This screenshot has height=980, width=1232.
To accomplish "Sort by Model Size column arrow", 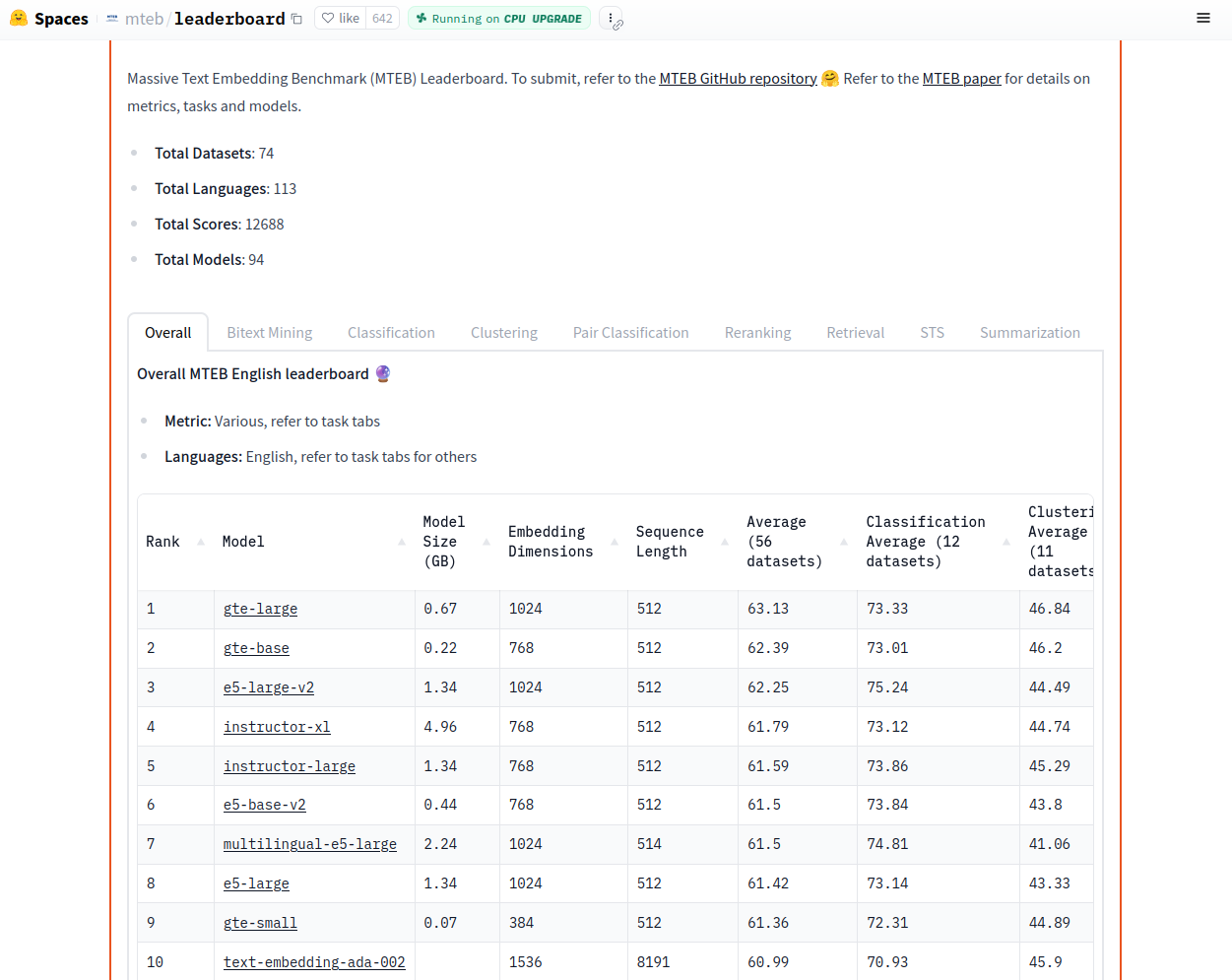I will pos(486,542).
